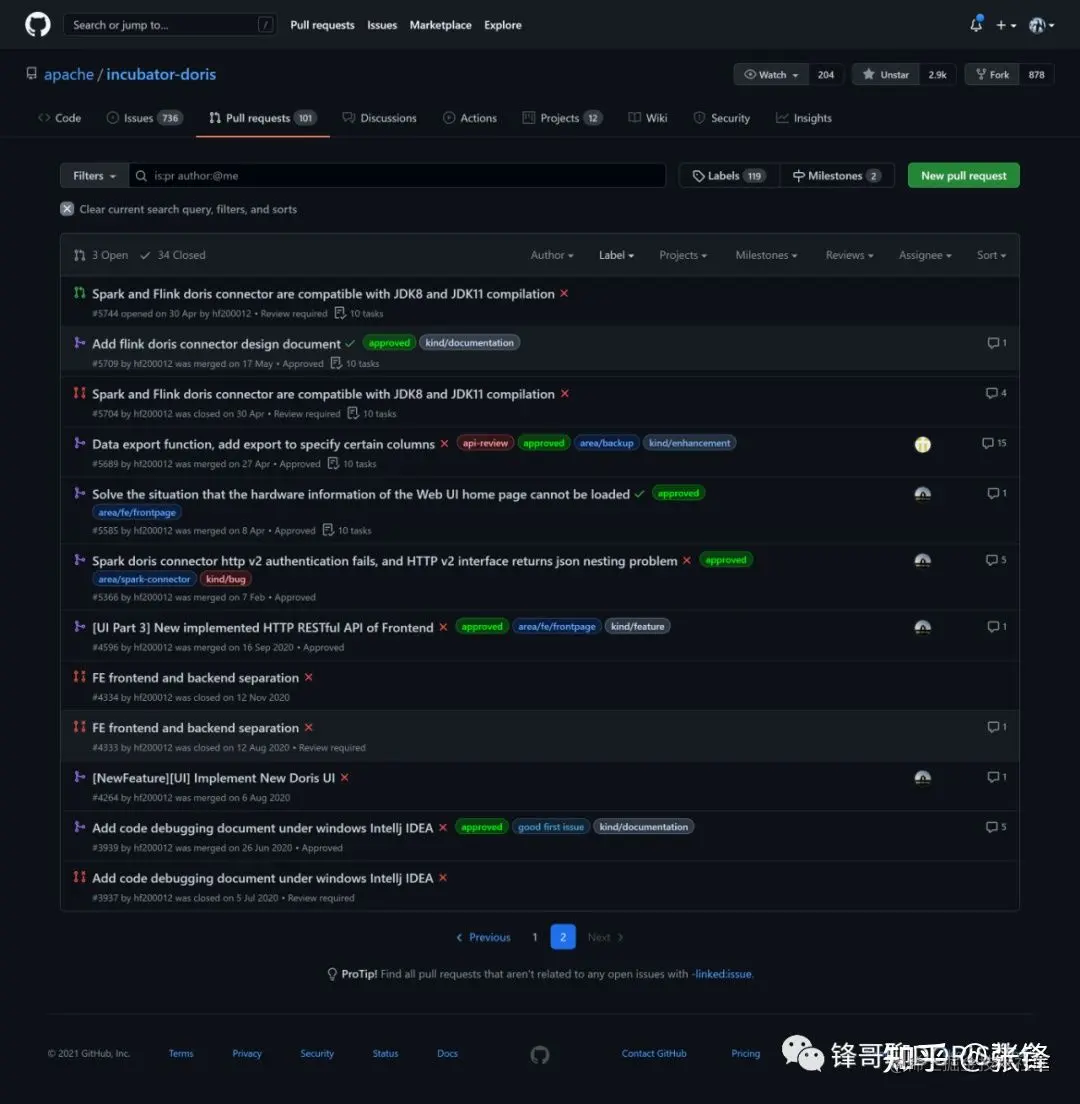Viewport: 1080px width, 1104px height.
Task: Open the notifications bell
Action: coord(976,25)
